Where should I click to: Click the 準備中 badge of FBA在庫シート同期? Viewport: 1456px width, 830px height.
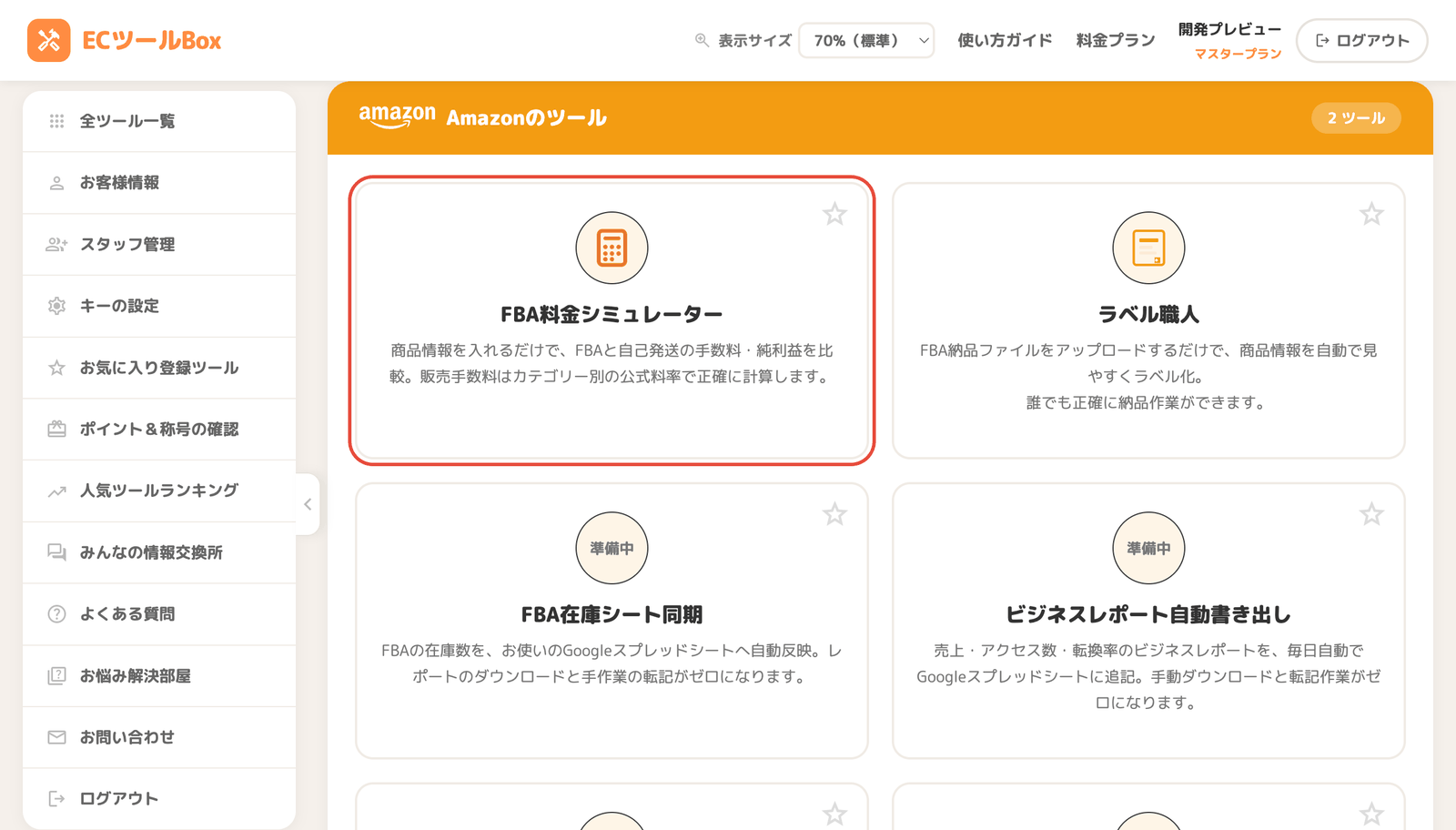click(x=612, y=548)
